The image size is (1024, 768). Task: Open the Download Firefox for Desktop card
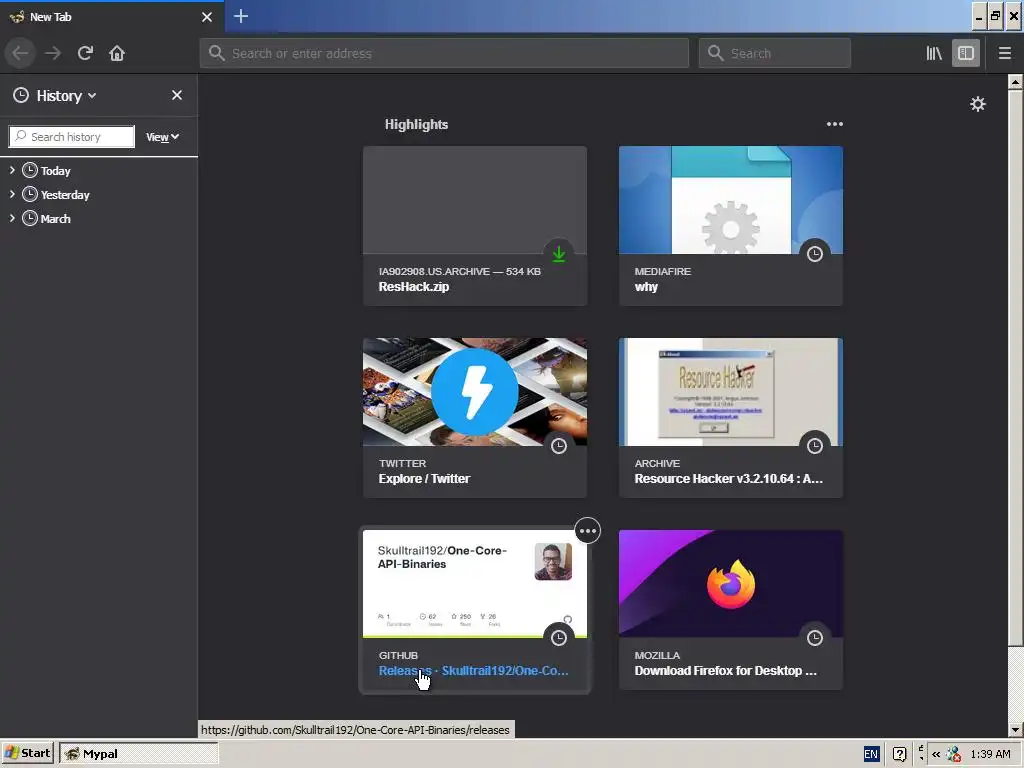731,609
